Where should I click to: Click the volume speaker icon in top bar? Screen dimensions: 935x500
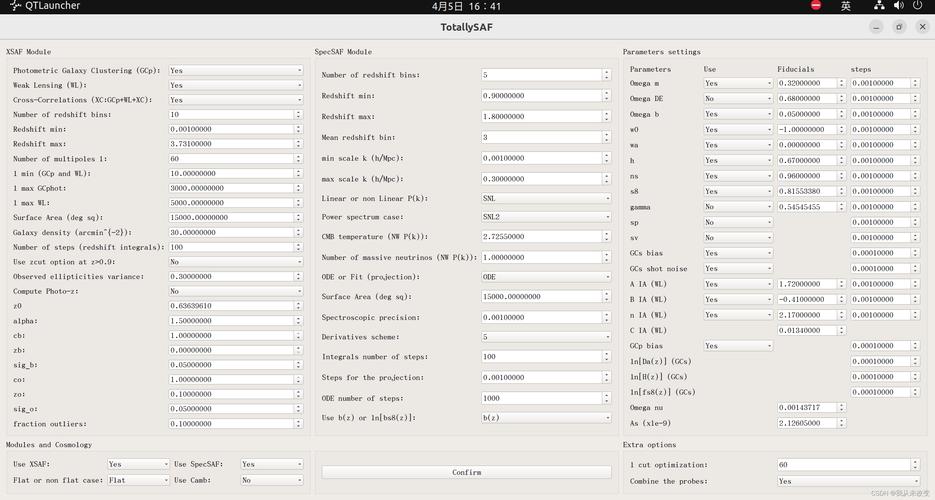point(899,6)
